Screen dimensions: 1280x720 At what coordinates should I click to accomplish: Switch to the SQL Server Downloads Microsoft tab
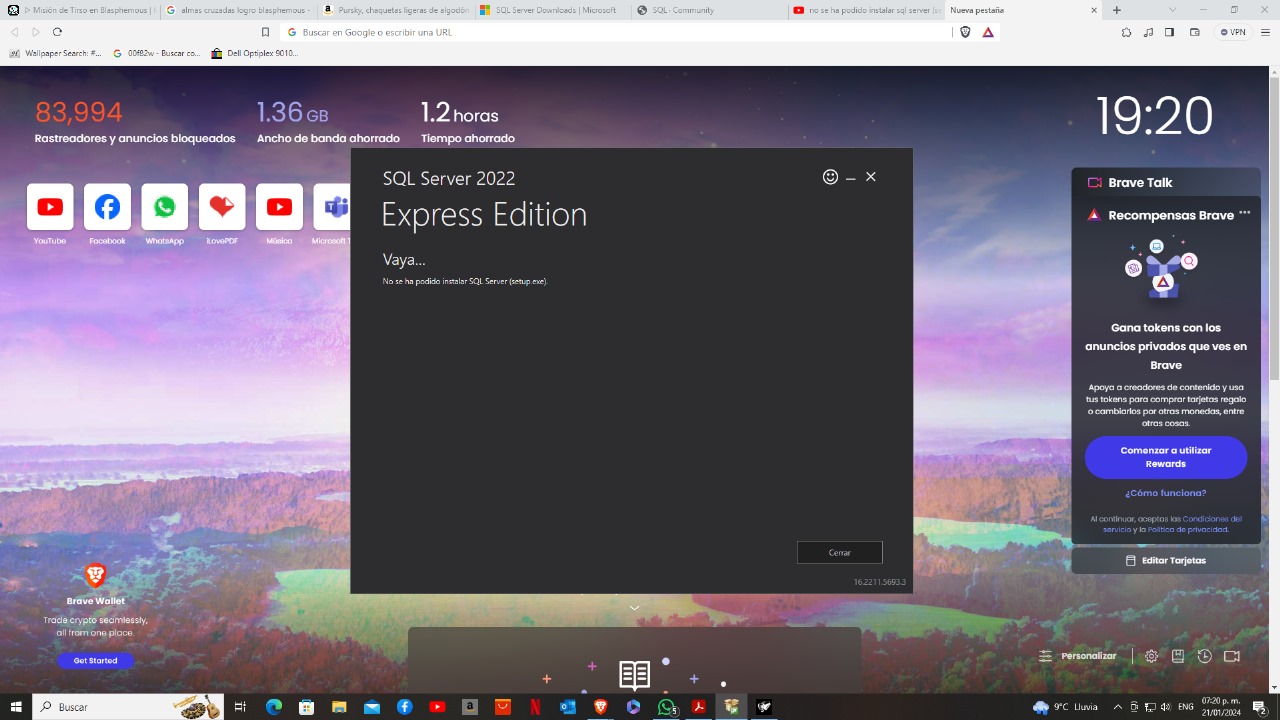point(553,10)
